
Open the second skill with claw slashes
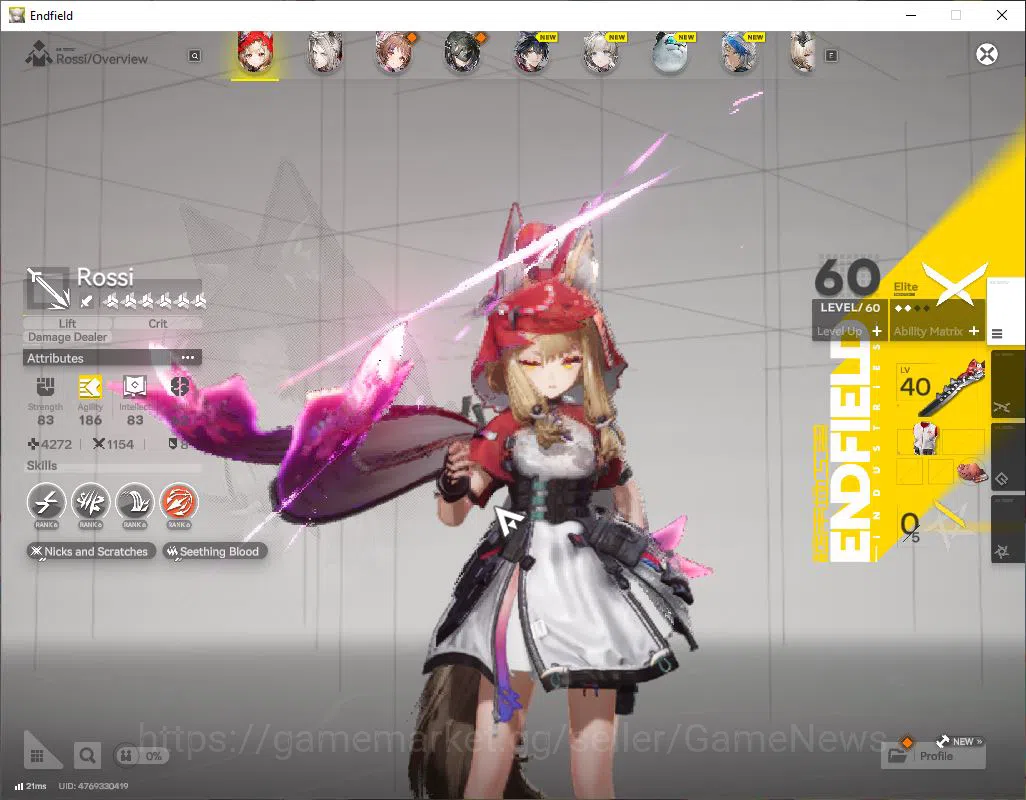click(90, 502)
